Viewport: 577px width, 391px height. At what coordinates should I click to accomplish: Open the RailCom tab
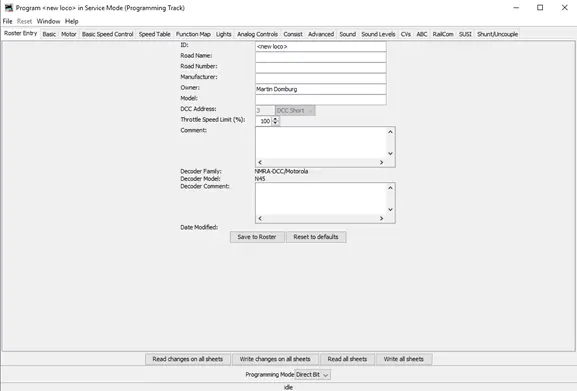(x=443, y=34)
